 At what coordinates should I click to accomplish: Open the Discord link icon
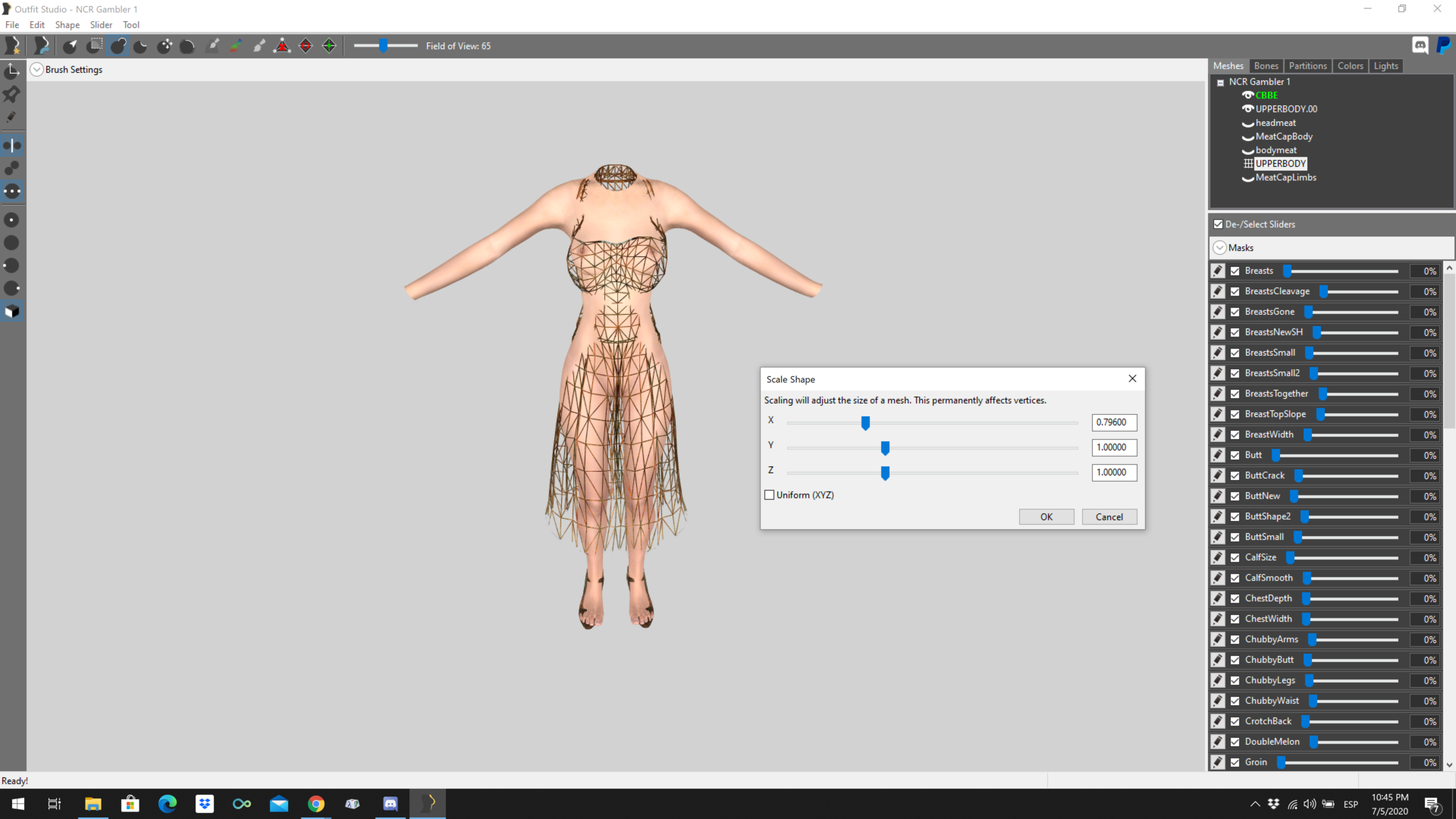[x=1420, y=45]
